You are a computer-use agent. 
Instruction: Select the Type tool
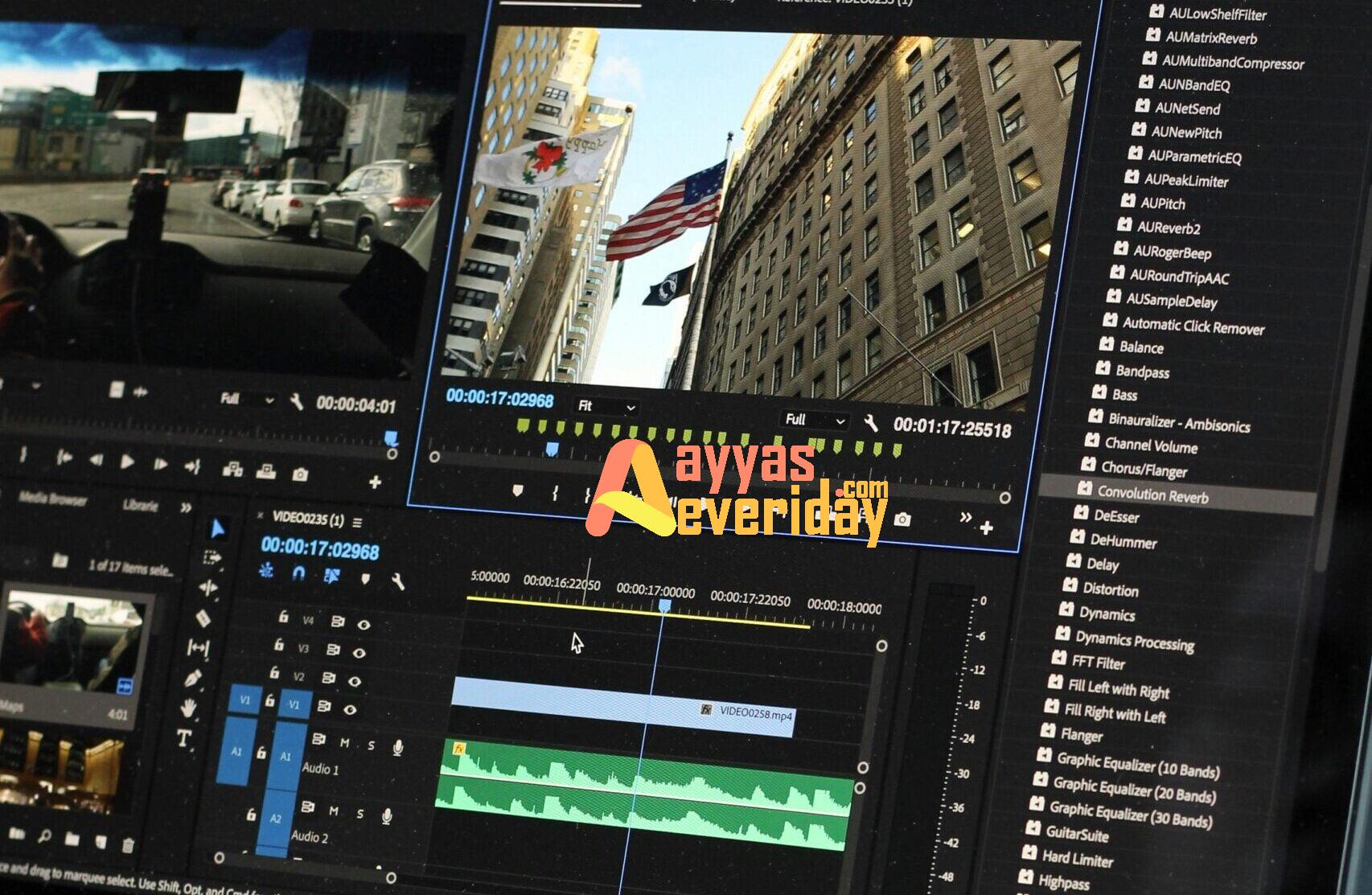[183, 738]
